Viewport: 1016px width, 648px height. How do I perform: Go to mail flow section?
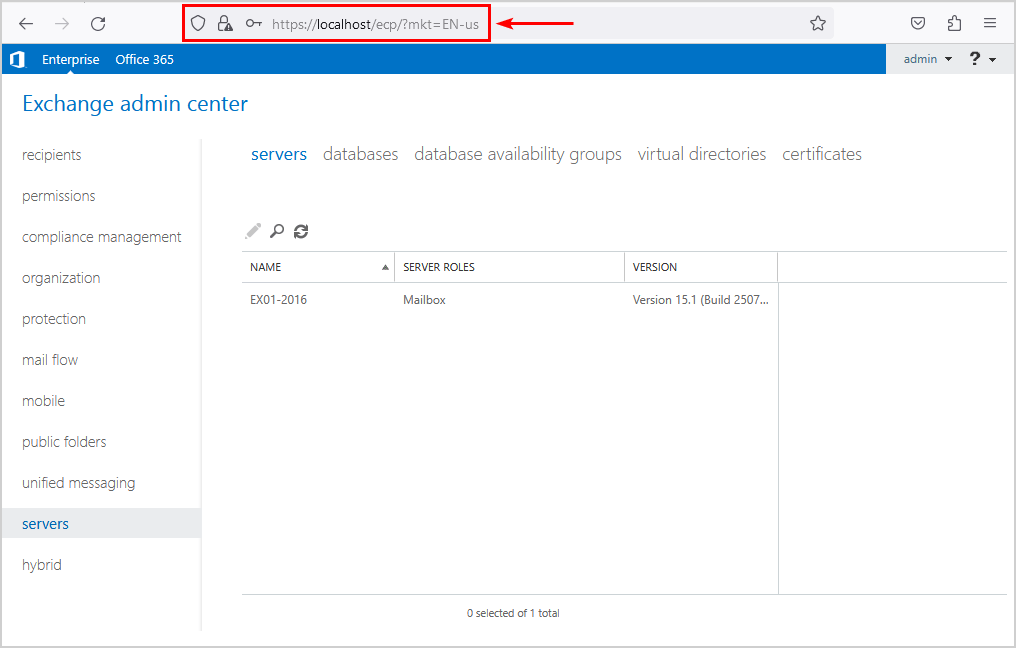(50, 360)
